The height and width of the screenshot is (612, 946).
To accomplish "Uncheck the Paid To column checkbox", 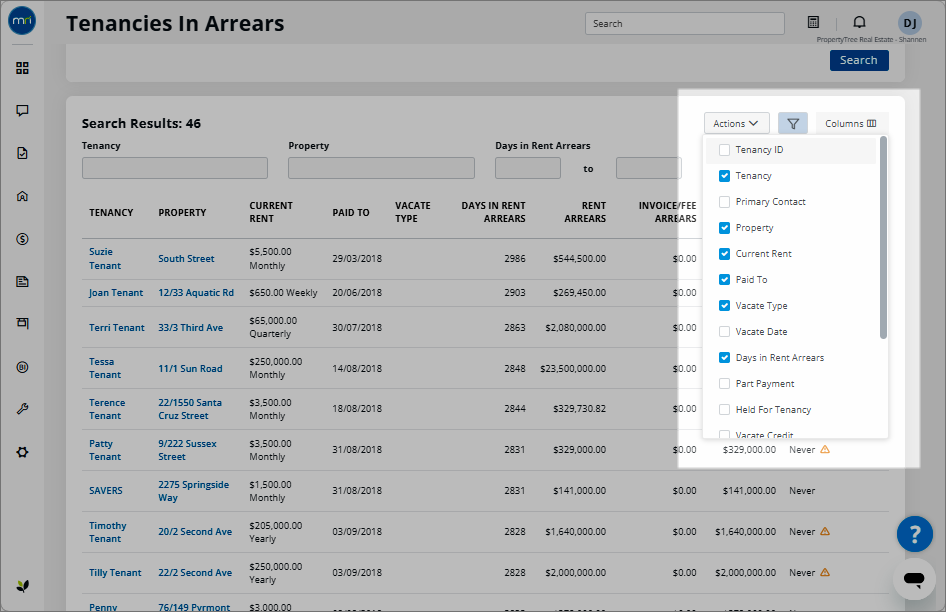I will point(725,279).
